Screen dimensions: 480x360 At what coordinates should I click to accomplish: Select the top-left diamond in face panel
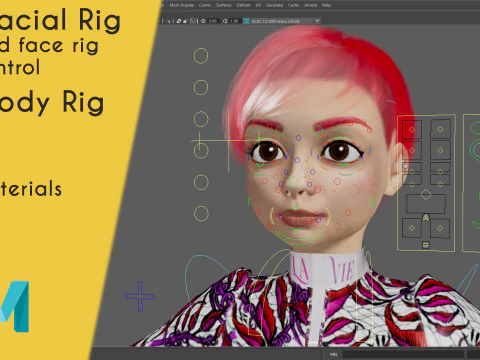tap(412, 129)
